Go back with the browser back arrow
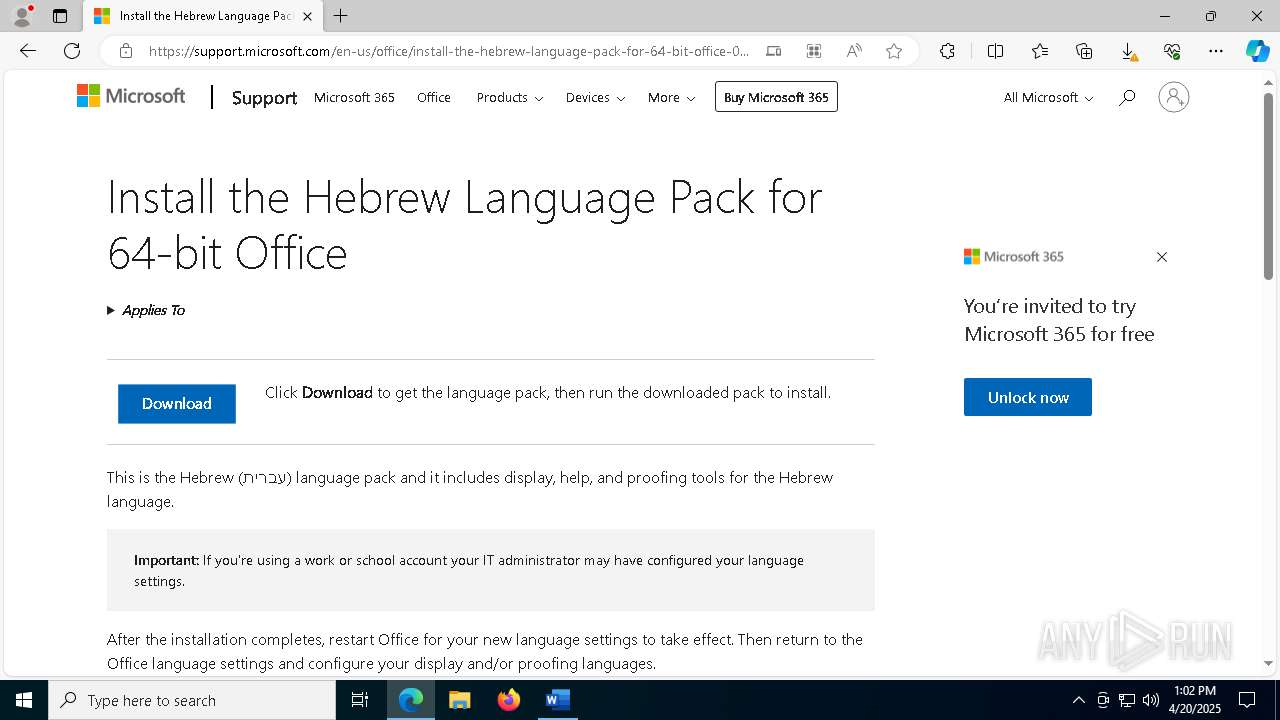Image resolution: width=1280 pixels, height=720 pixels. tap(28, 51)
